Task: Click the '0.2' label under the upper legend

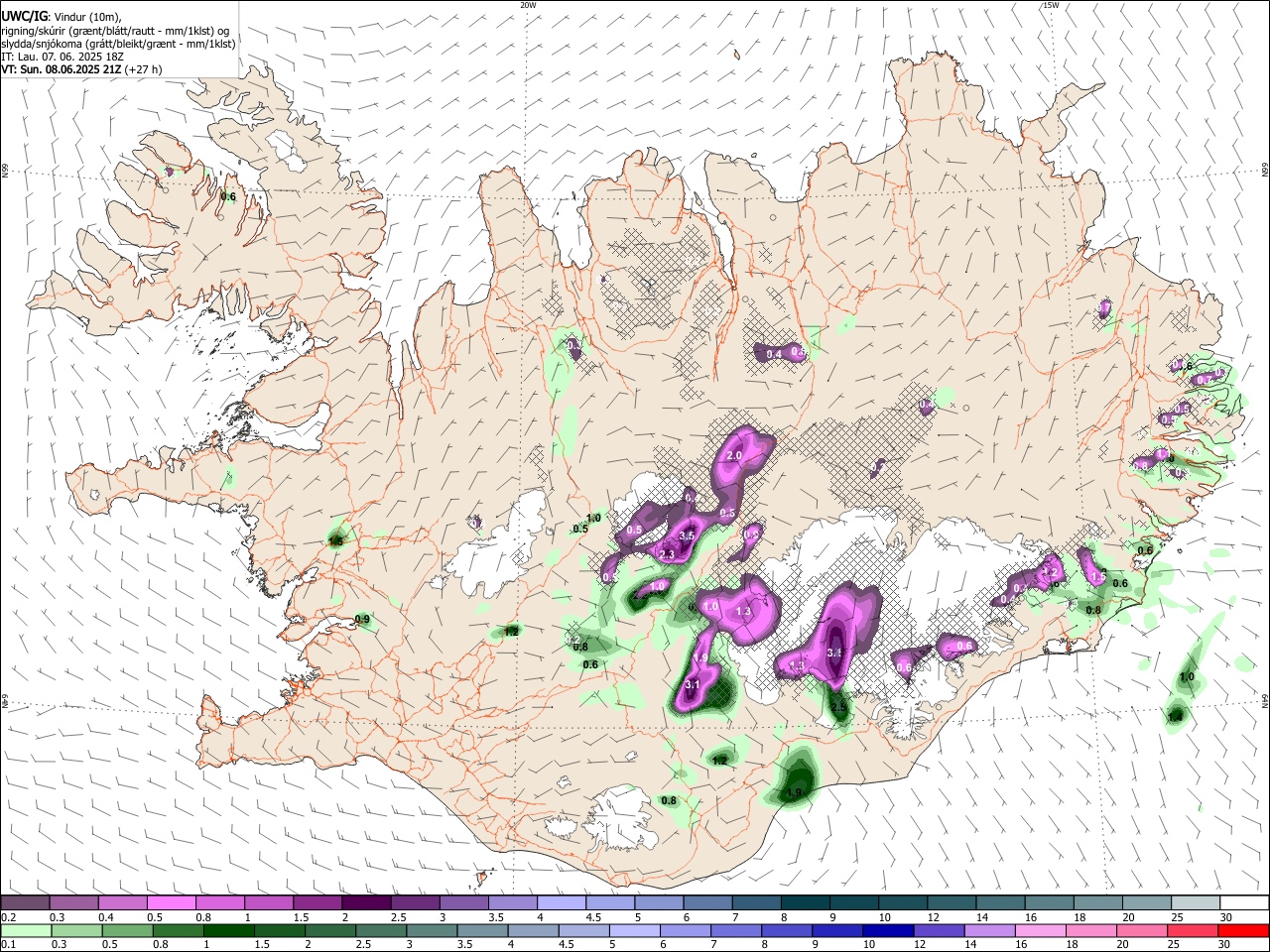Action: (8, 917)
